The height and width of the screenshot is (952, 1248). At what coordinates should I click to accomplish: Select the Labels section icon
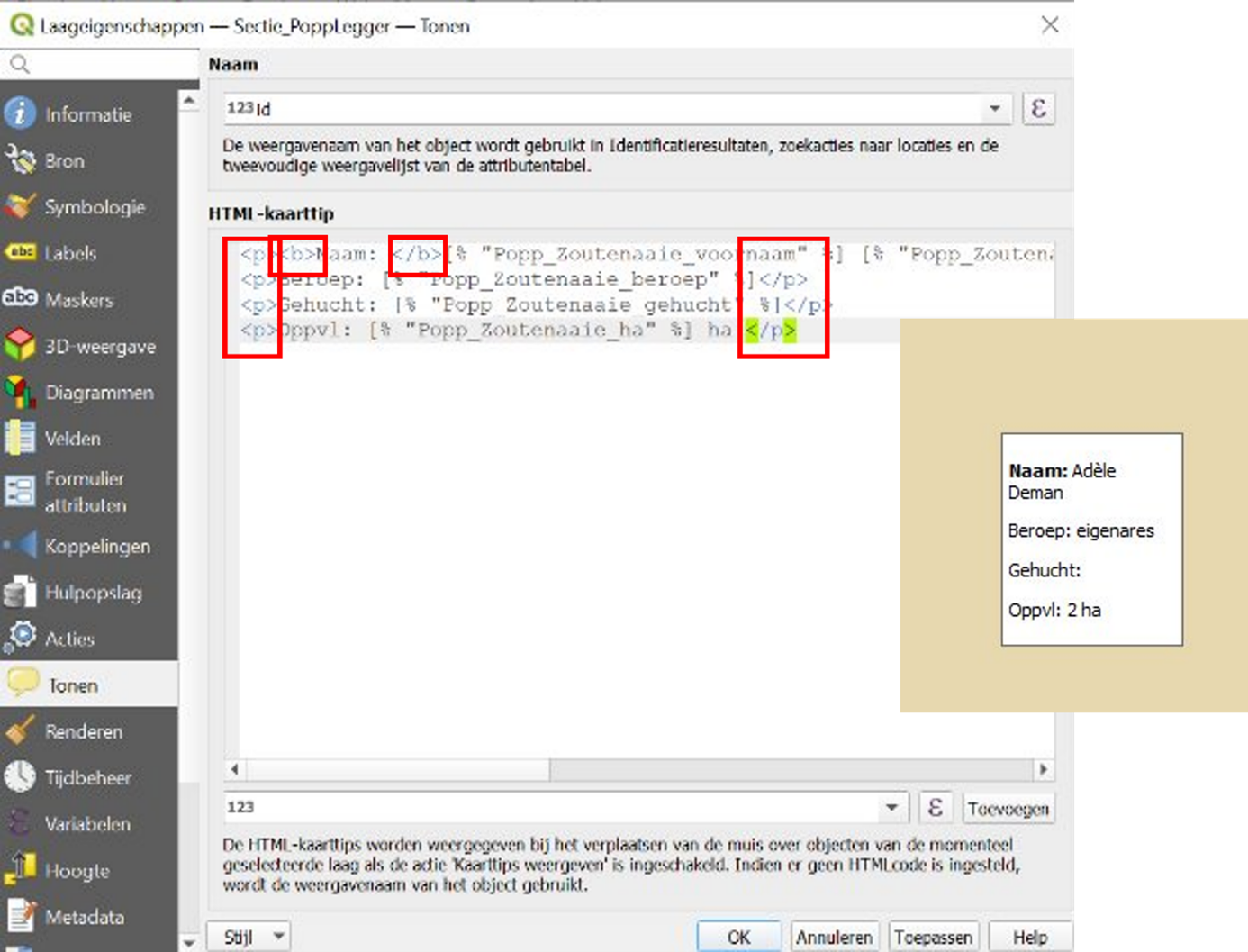point(20,253)
